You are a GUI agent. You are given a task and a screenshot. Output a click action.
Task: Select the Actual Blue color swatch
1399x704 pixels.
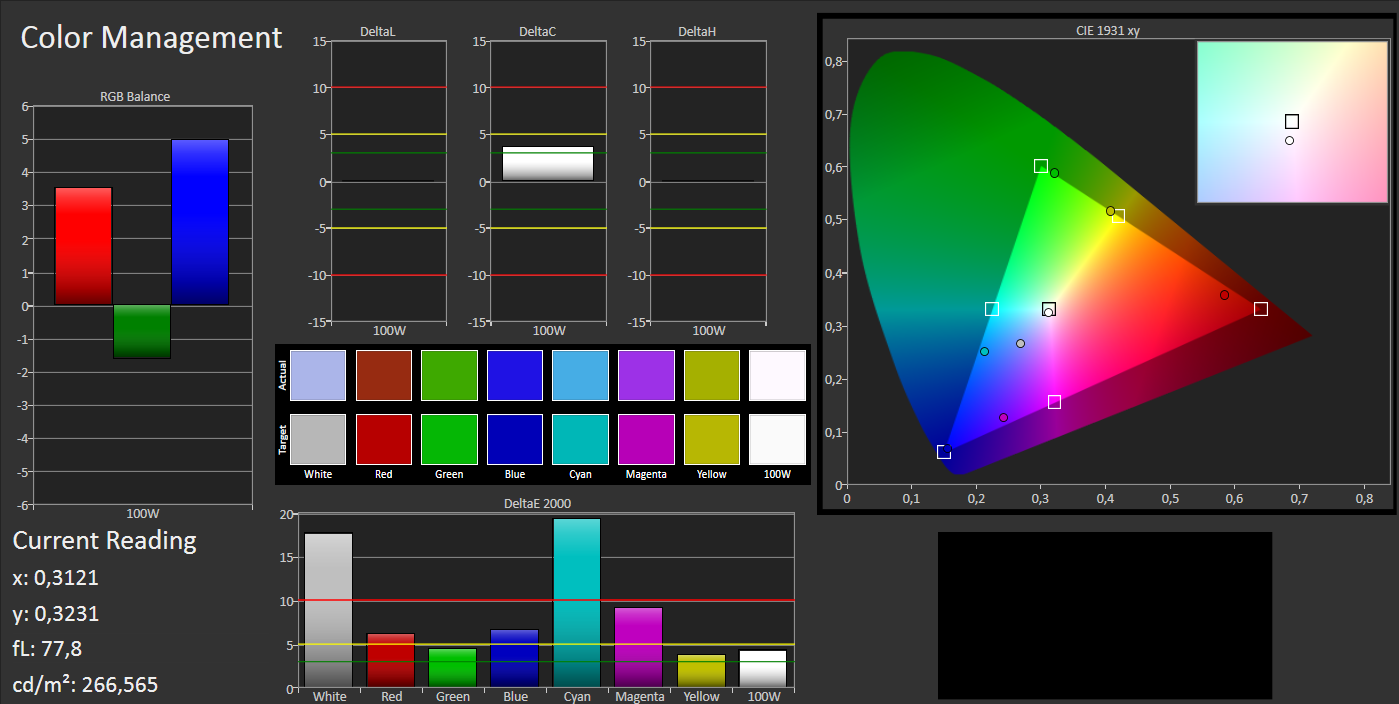point(515,375)
